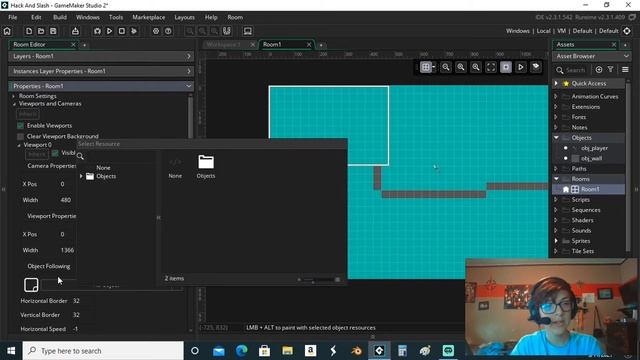Open the Start Page home icon
The image size is (640, 360).
(x=7, y=31)
